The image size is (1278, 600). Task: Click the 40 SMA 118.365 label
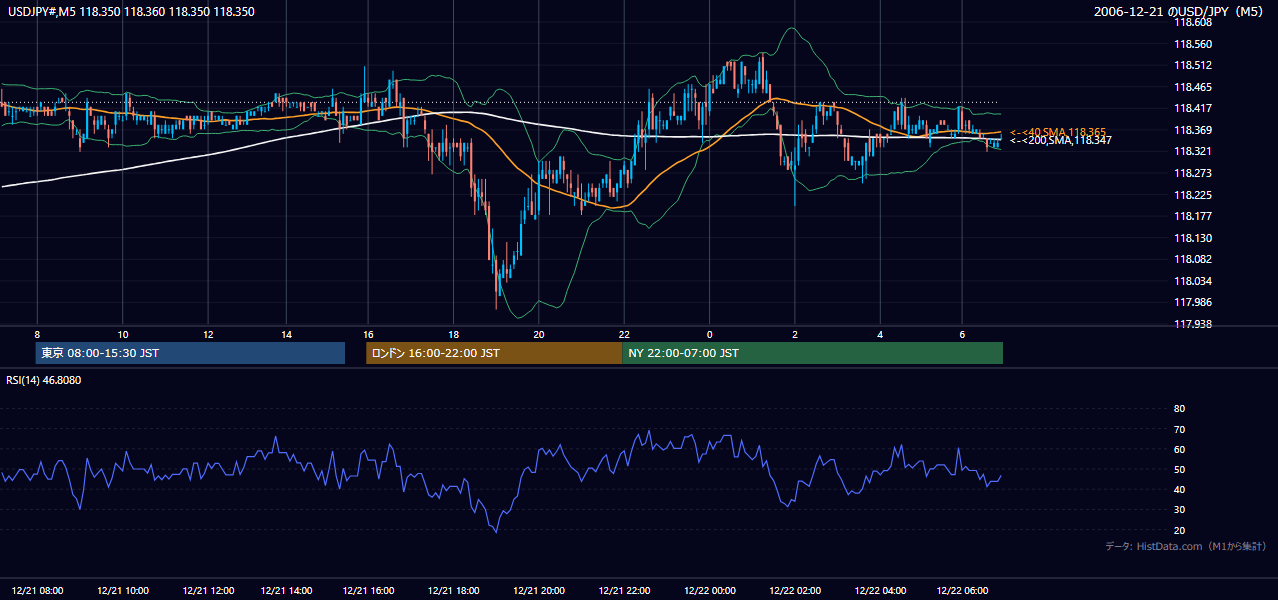tap(1058, 132)
